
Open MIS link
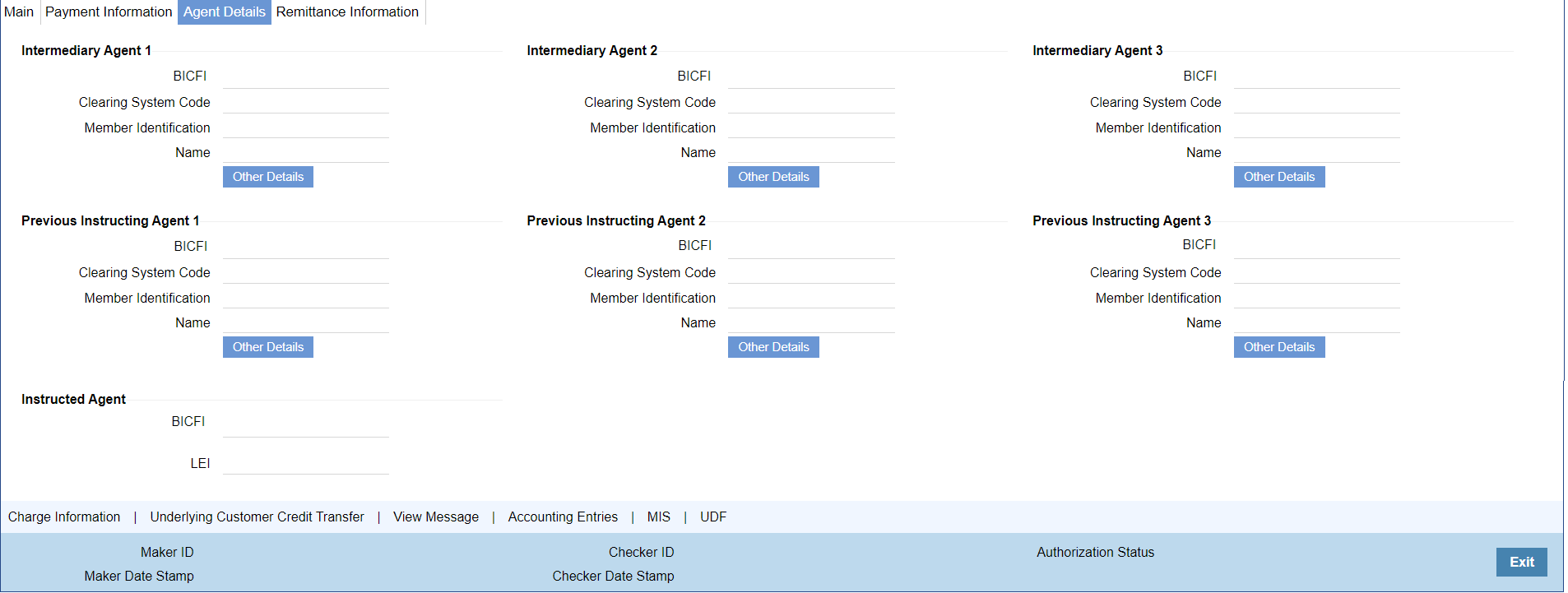659,517
